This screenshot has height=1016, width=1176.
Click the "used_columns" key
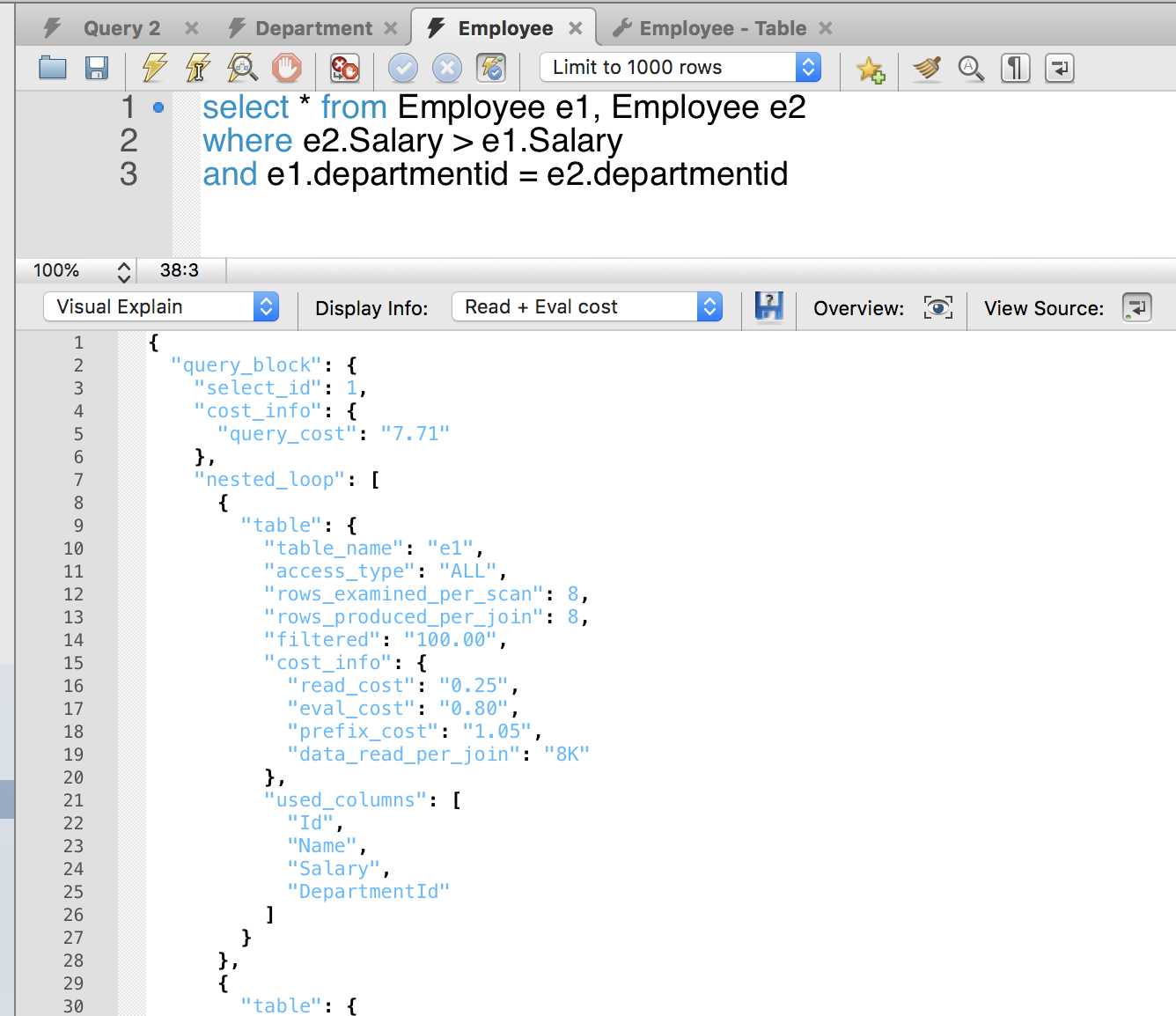coord(346,799)
